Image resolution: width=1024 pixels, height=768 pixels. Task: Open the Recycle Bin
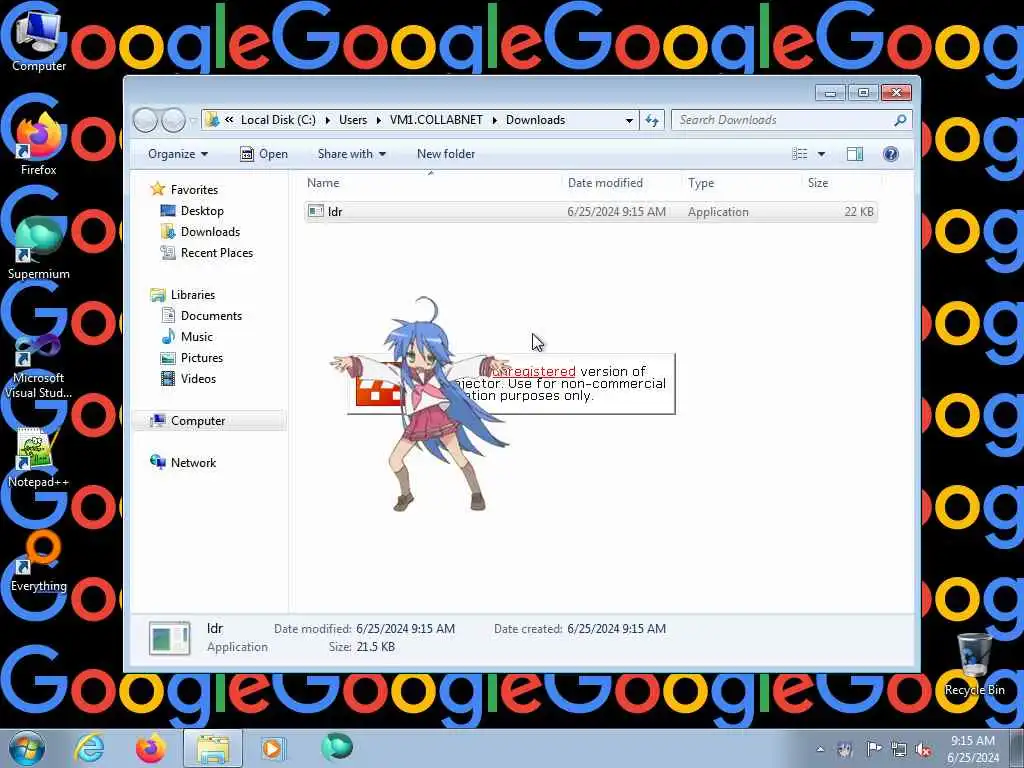[x=974, y=664]
